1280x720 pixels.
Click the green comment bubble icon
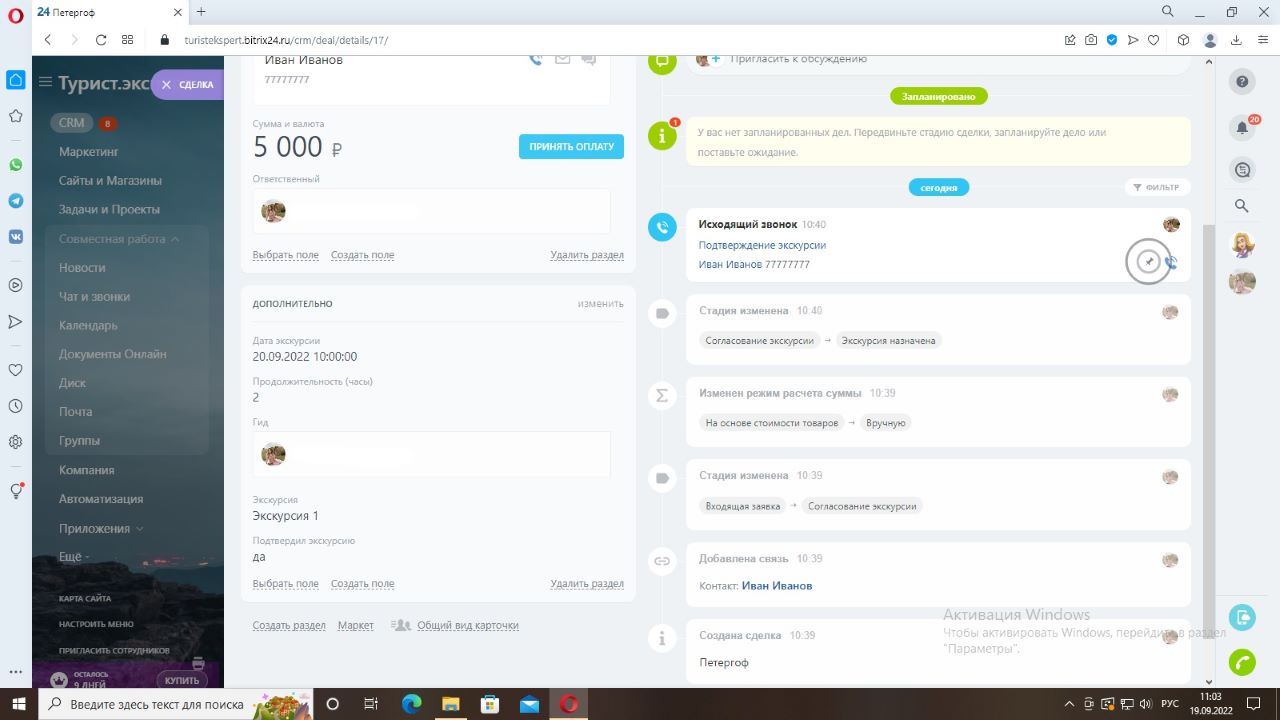tap(662, 61)
